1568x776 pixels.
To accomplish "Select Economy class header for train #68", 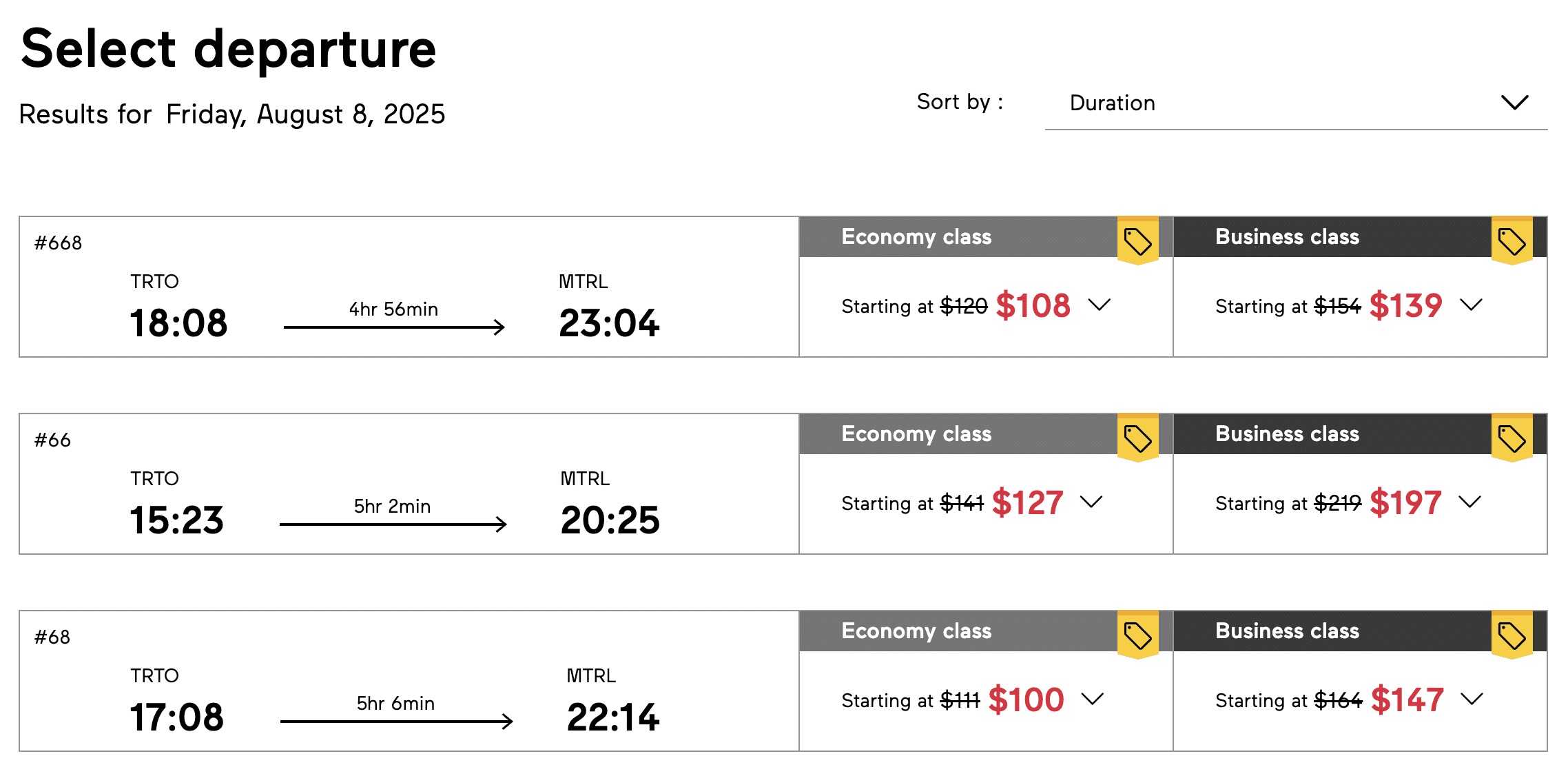I will (x=916, y=631).
